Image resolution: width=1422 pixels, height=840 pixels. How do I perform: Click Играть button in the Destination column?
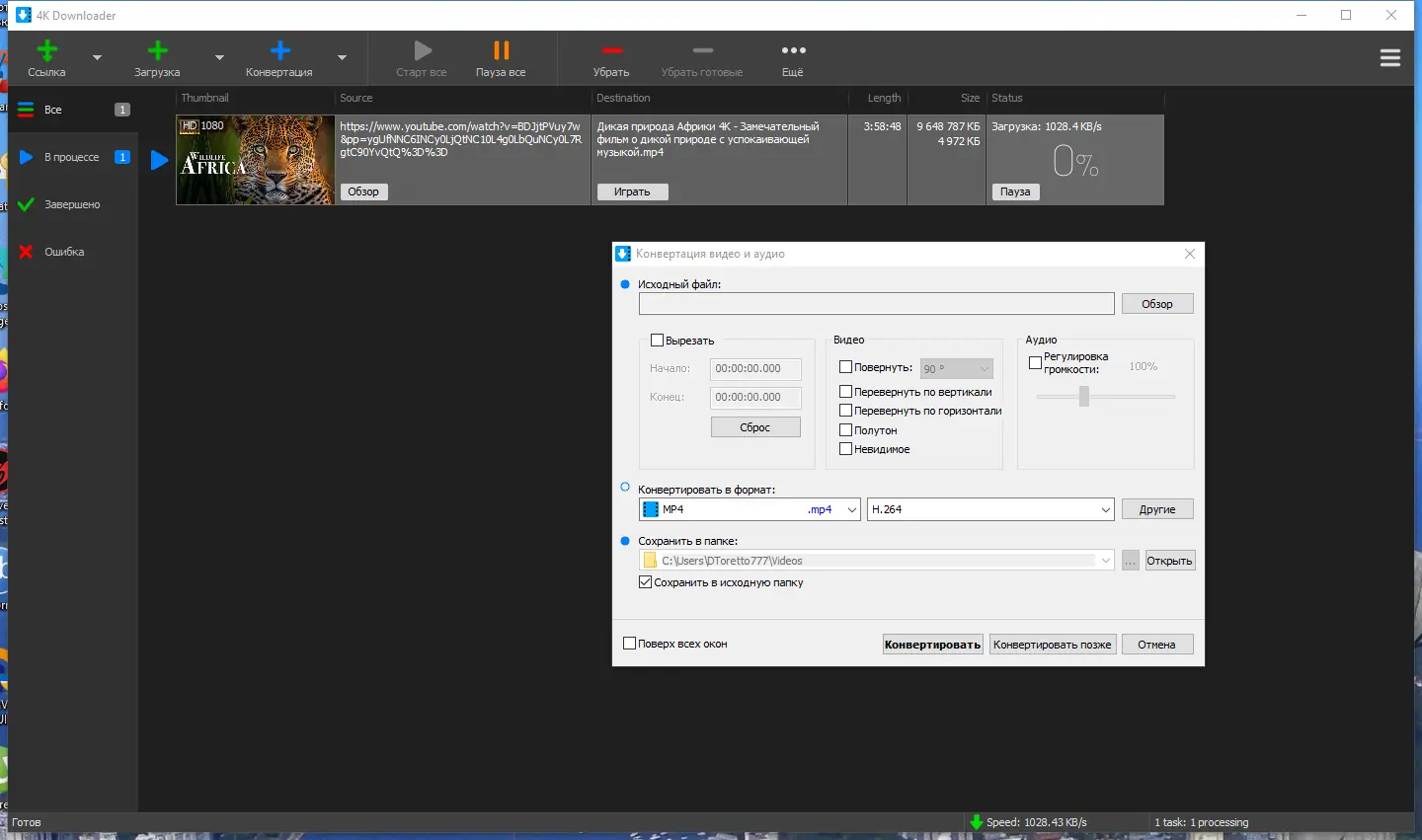click(632, 191)
